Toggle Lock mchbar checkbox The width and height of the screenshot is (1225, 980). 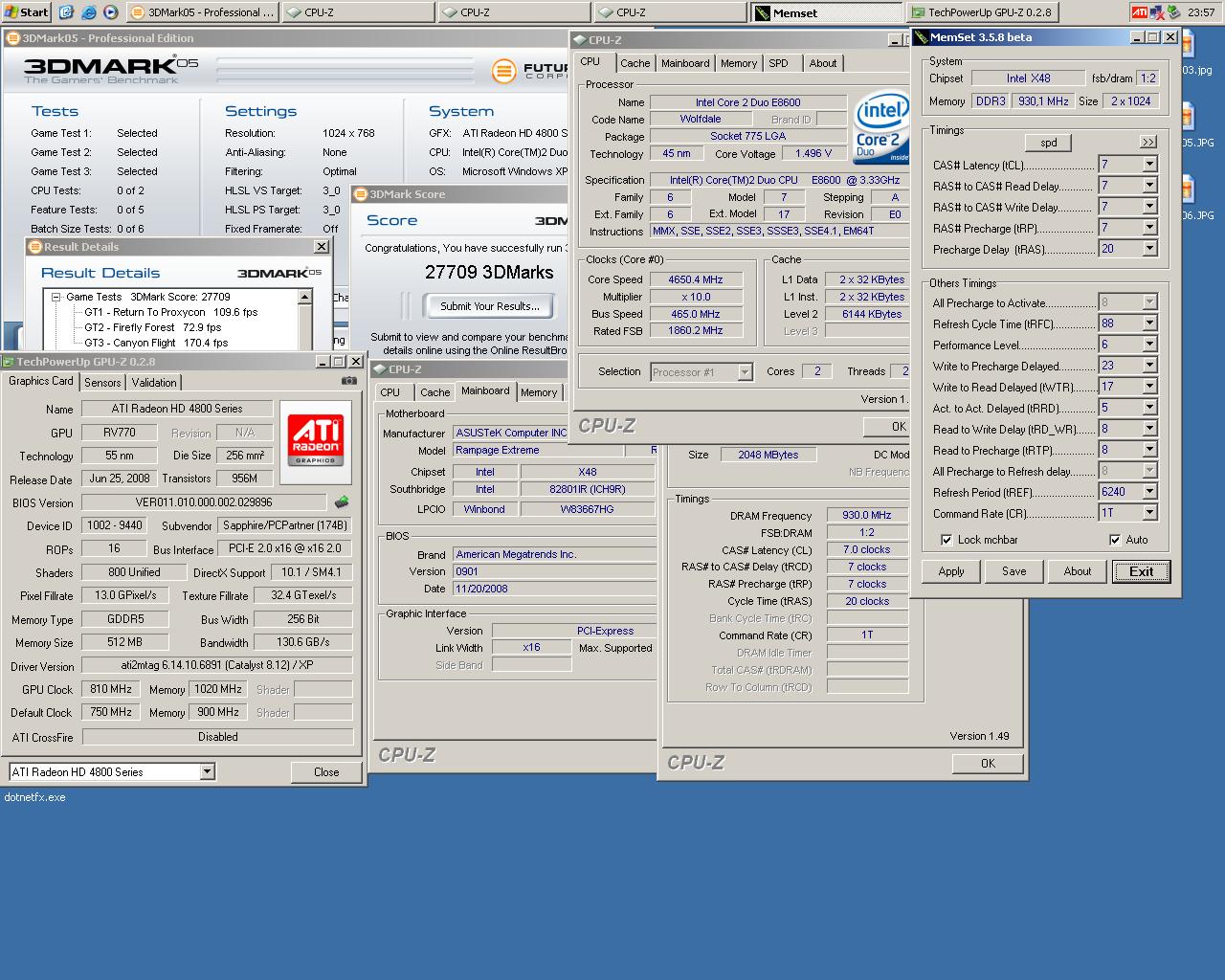click(947, 540)
